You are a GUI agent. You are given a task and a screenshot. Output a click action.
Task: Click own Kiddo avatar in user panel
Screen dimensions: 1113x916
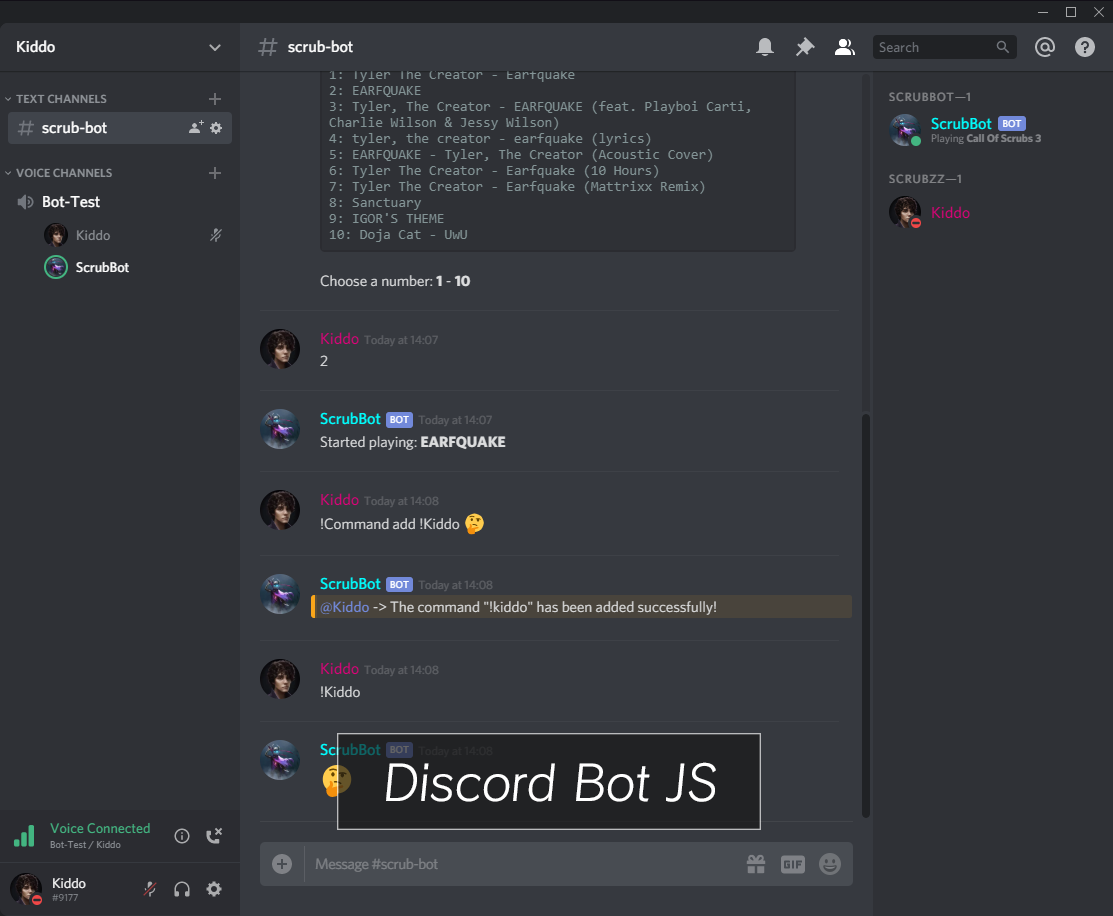[26, 889]
